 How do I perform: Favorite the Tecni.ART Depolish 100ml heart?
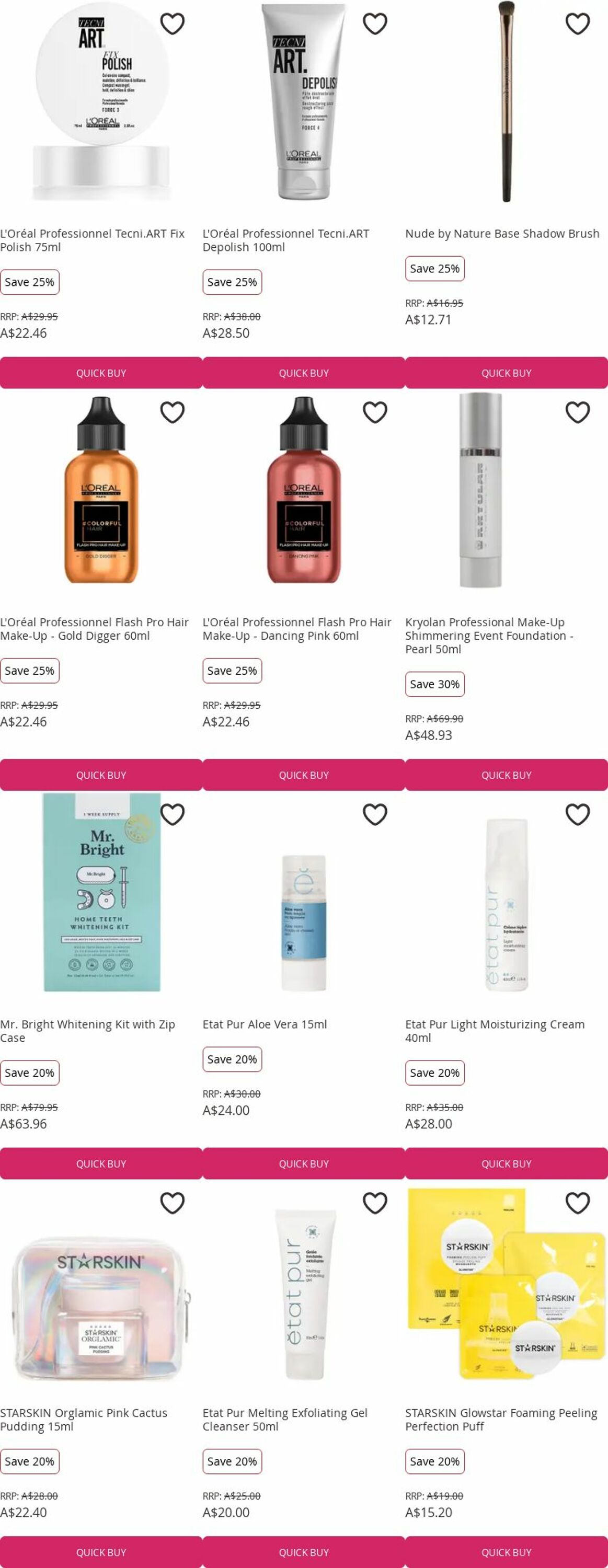coord(375,24)
